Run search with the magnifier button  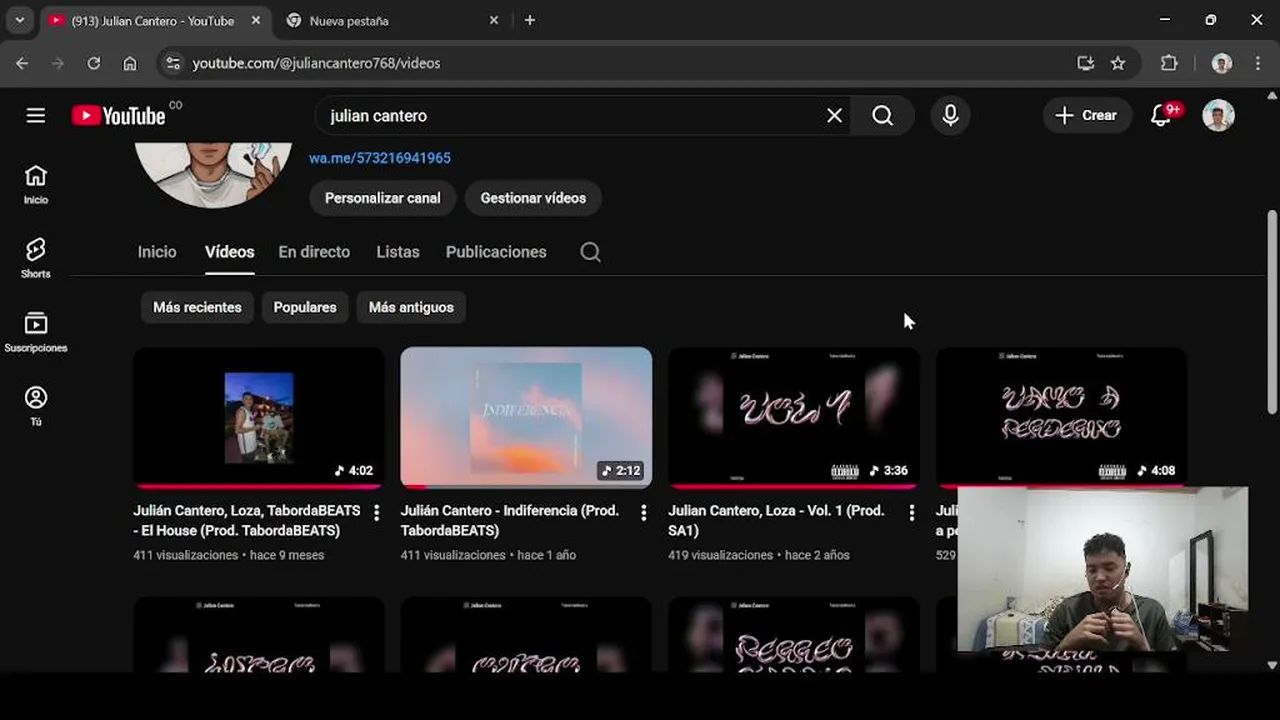coord(882,116)
